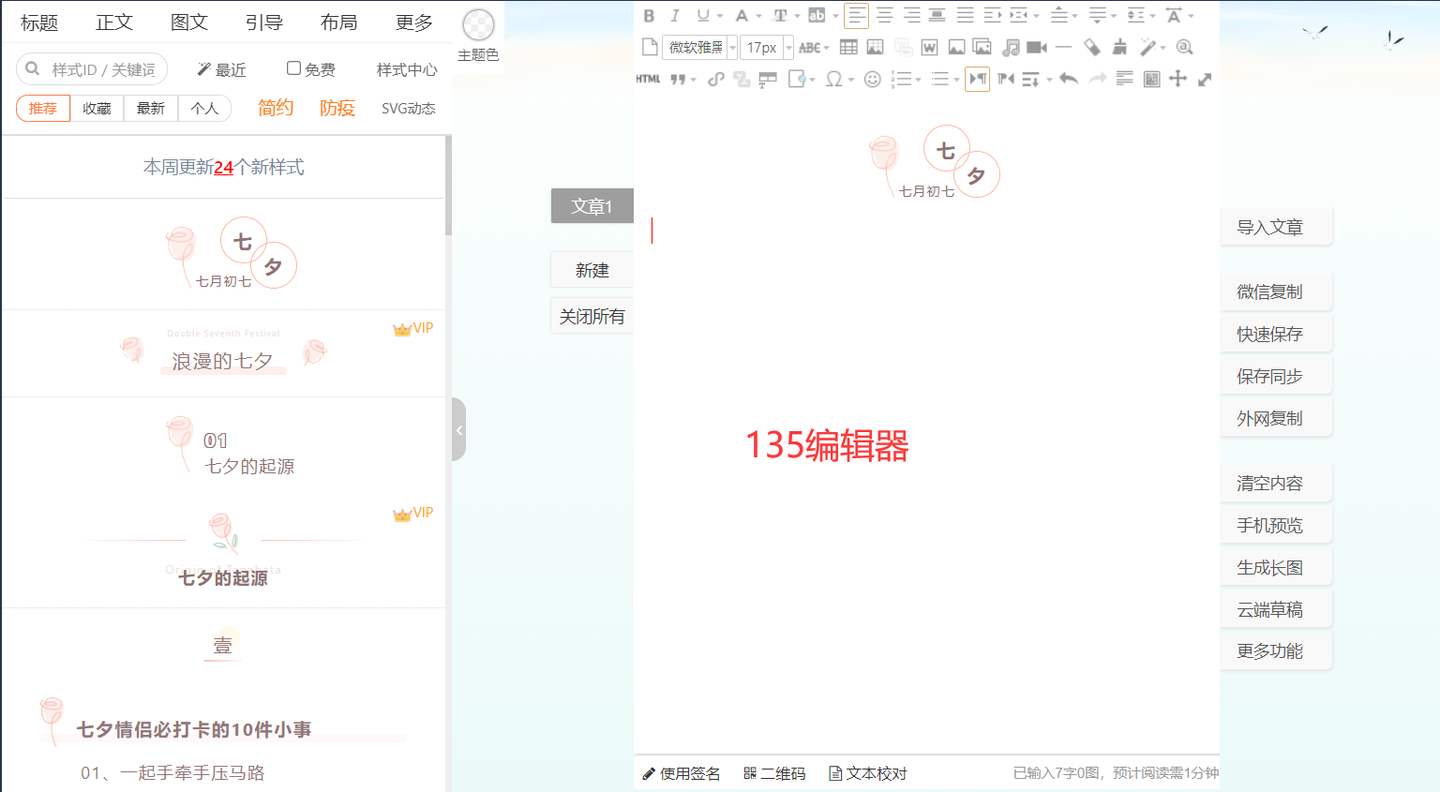Select the 文章1 article tab
The image size is (1440, 792).
[592, 206]
